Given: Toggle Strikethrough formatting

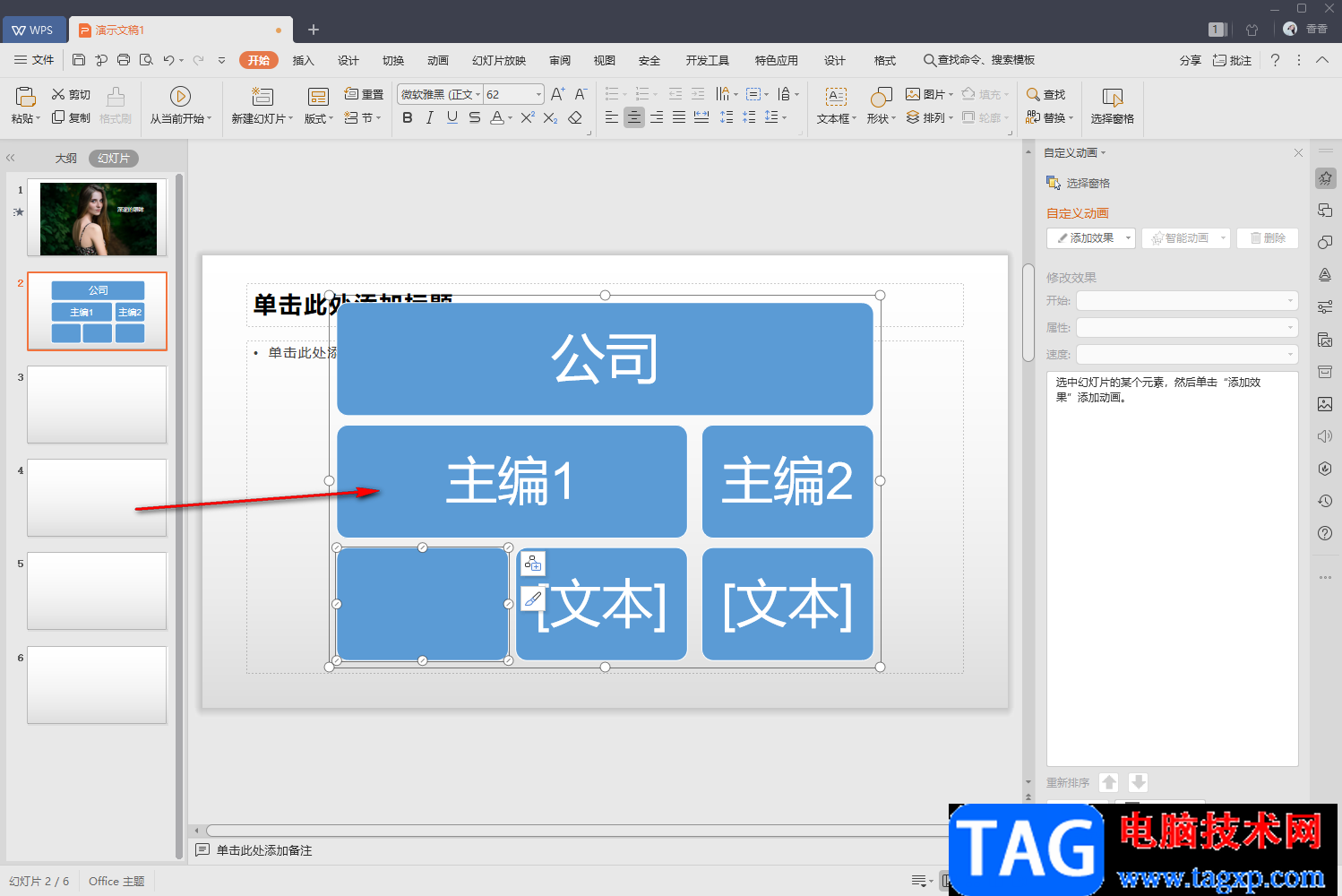Looking at the screenshot, I should 475,117.
